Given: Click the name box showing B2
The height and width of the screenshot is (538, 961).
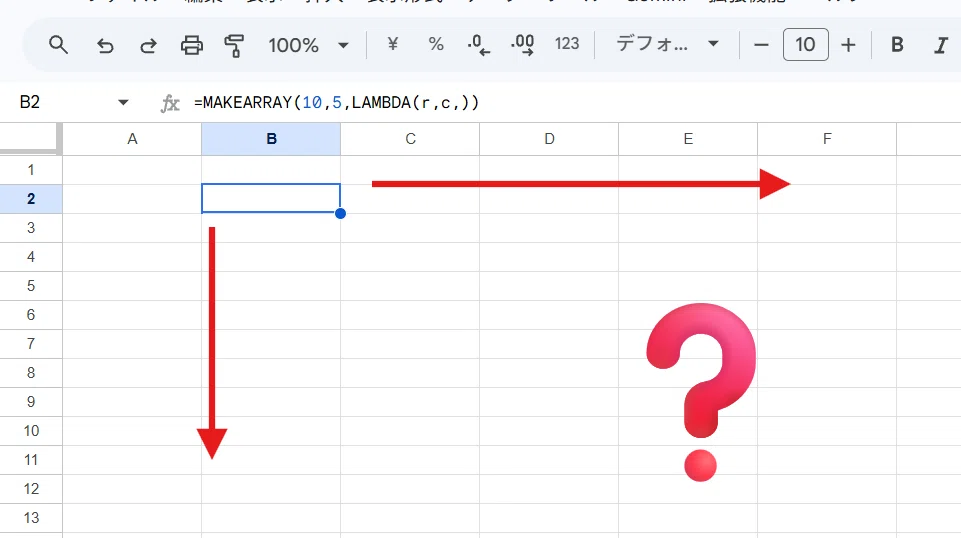Looking at the screenshot, I should [30, 102].
